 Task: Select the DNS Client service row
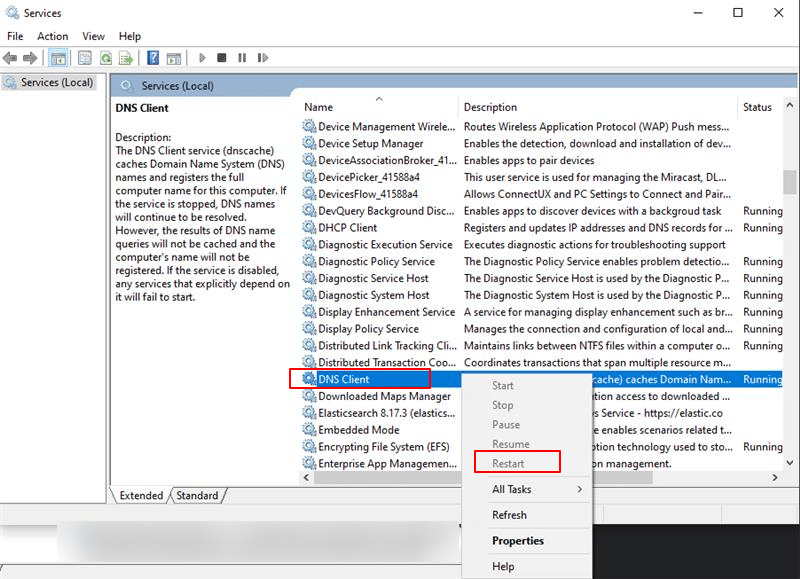[541, 379]
